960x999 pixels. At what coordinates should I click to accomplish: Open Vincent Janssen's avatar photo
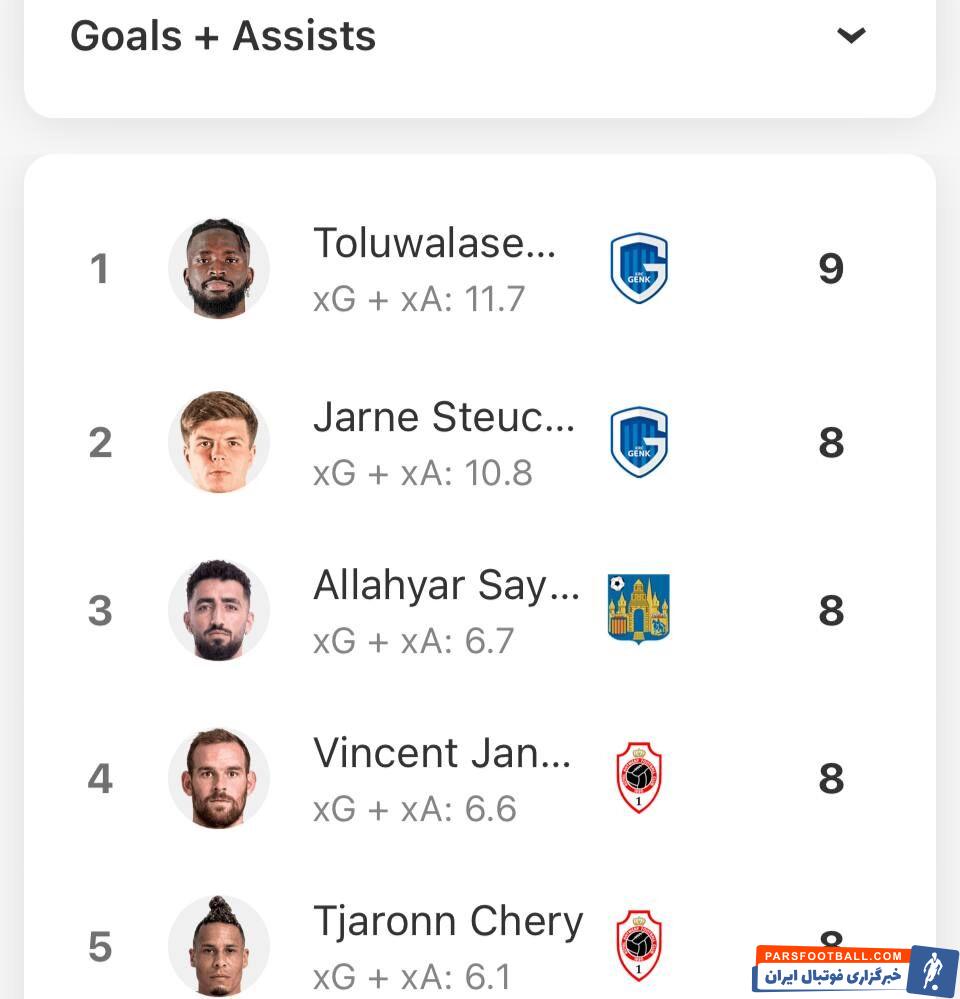tap(219, 778)
